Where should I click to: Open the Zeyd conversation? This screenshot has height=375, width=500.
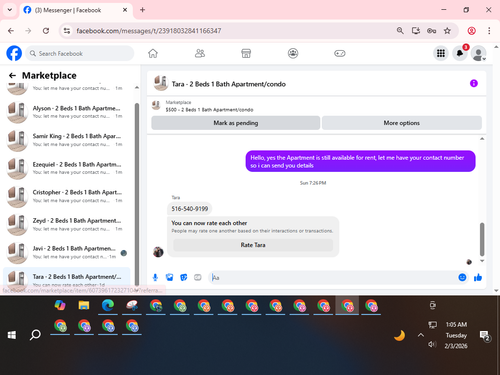(x=66, y=225)
